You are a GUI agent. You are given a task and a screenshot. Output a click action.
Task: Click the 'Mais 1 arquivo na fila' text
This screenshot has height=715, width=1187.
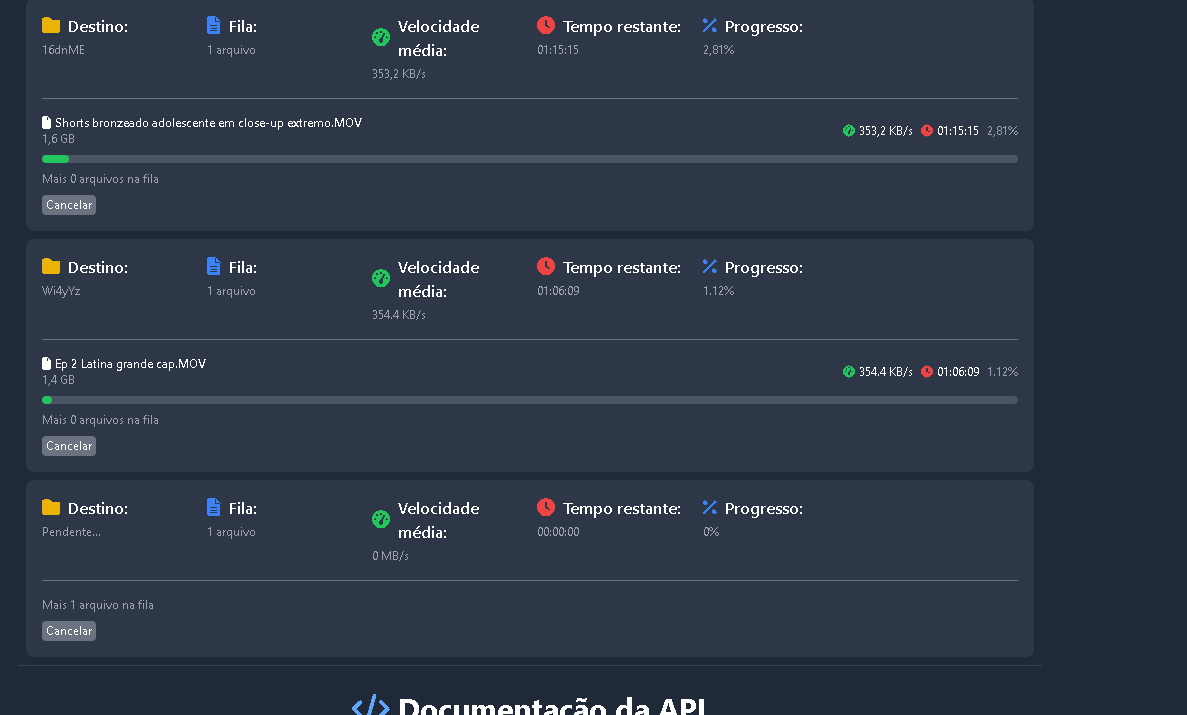pos(98,605)
